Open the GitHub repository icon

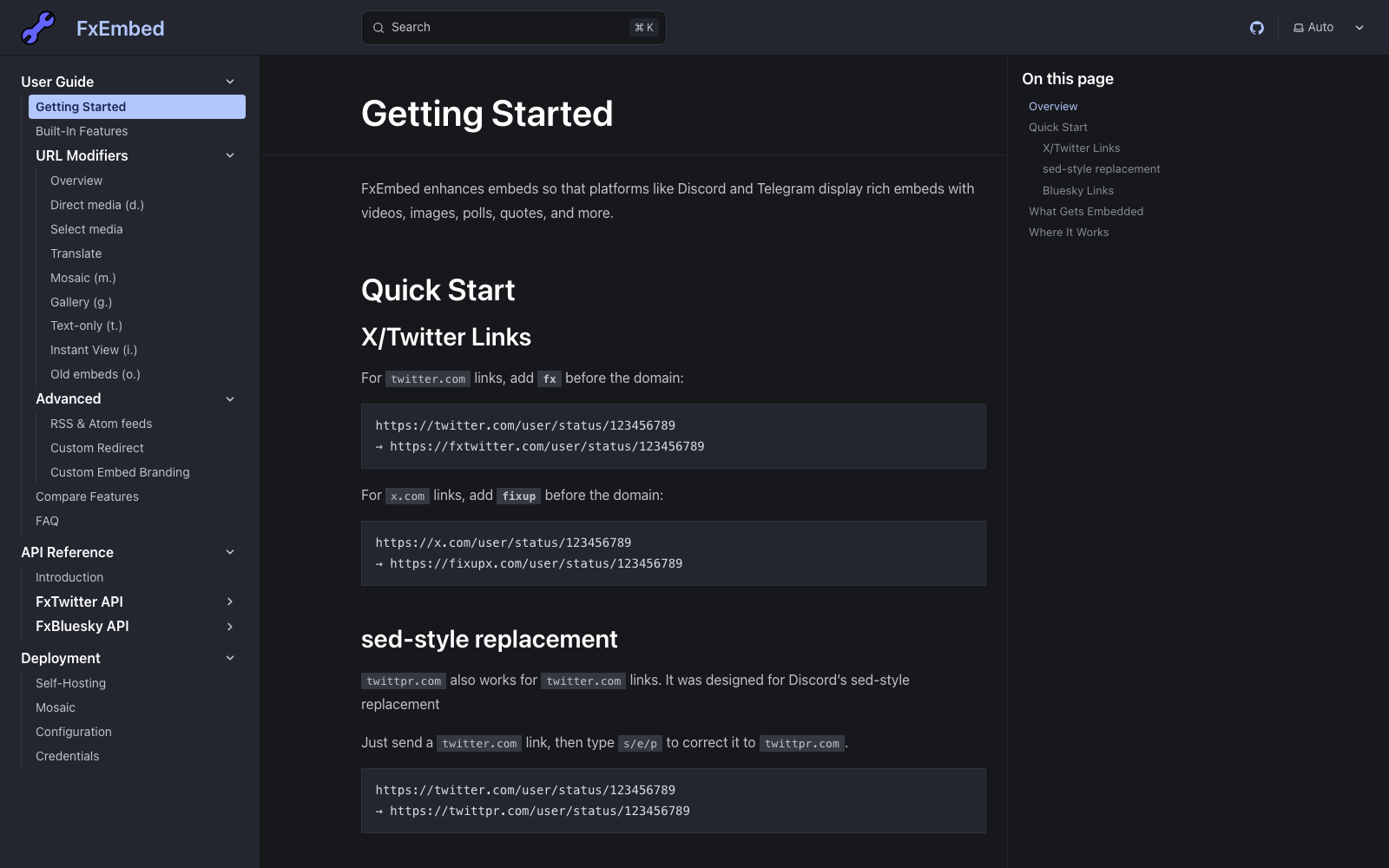click(x=1257, y=28)
